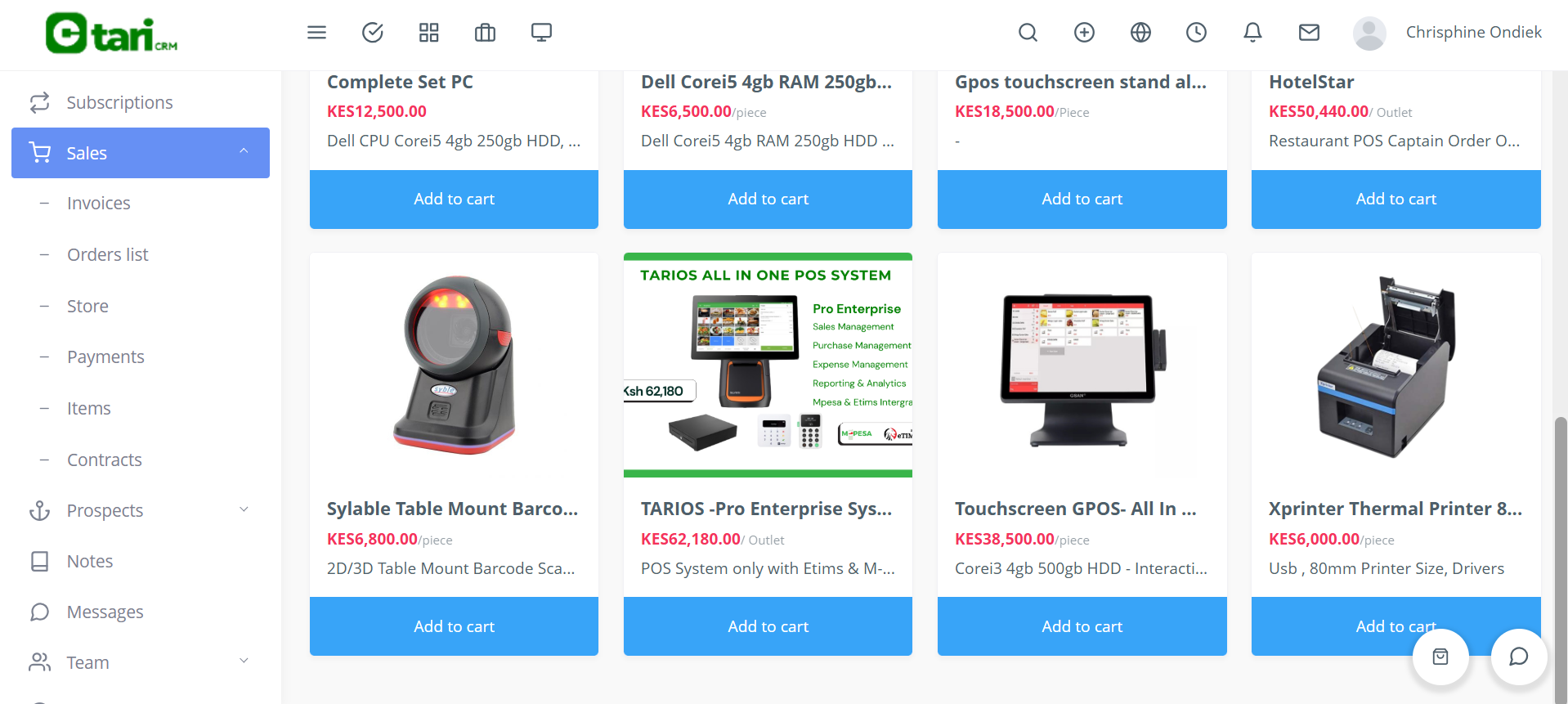Image resolution: width=1568 pixels, height=704 pixels.
Task: Click the monitor screen icon
Action: coord(541,33)
